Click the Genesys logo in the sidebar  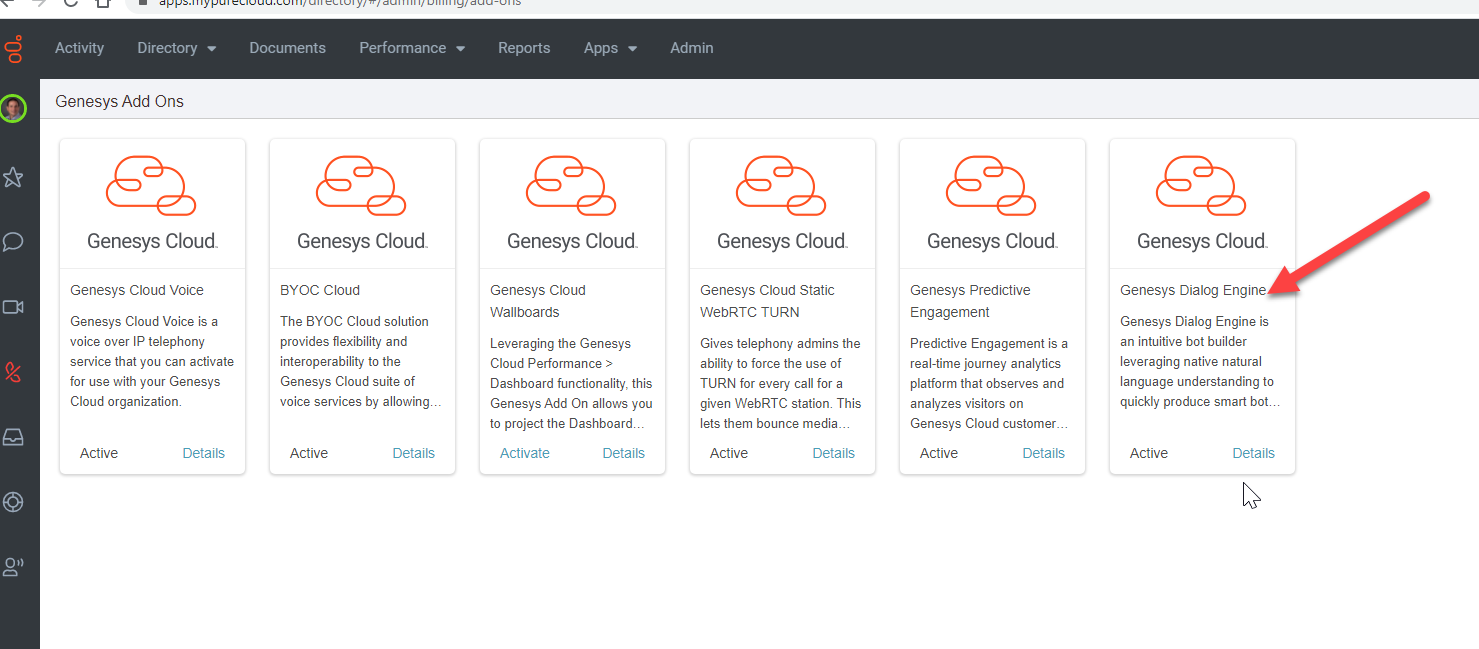13,48
